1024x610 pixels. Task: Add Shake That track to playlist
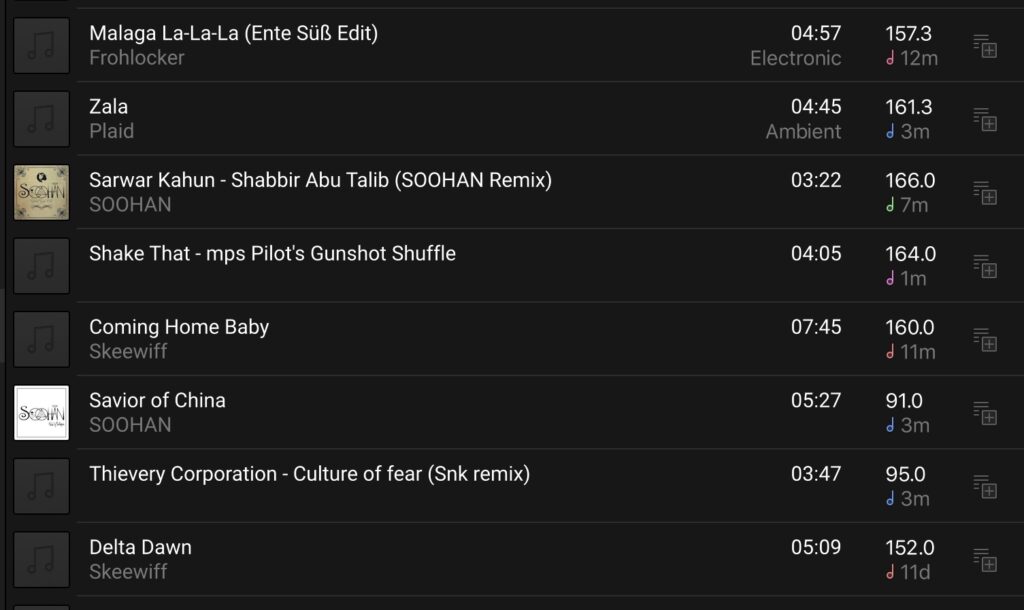(x=985, y=266)
